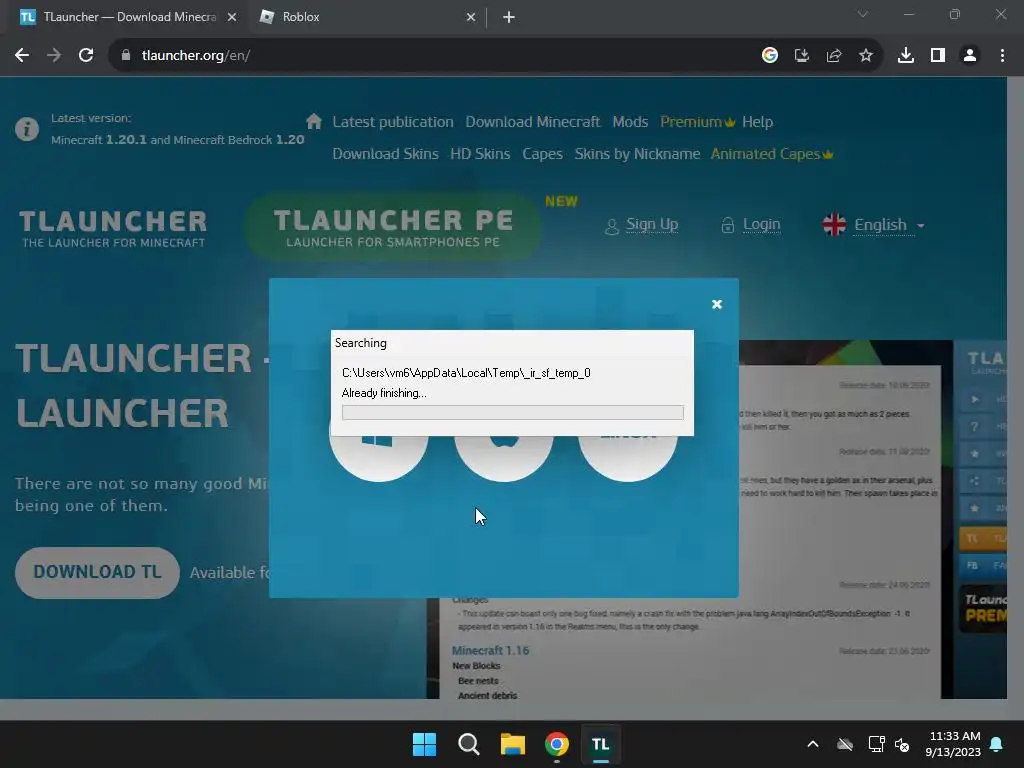Open a new browser tab
Screen dimensions: 1024x768
[509, 18]
